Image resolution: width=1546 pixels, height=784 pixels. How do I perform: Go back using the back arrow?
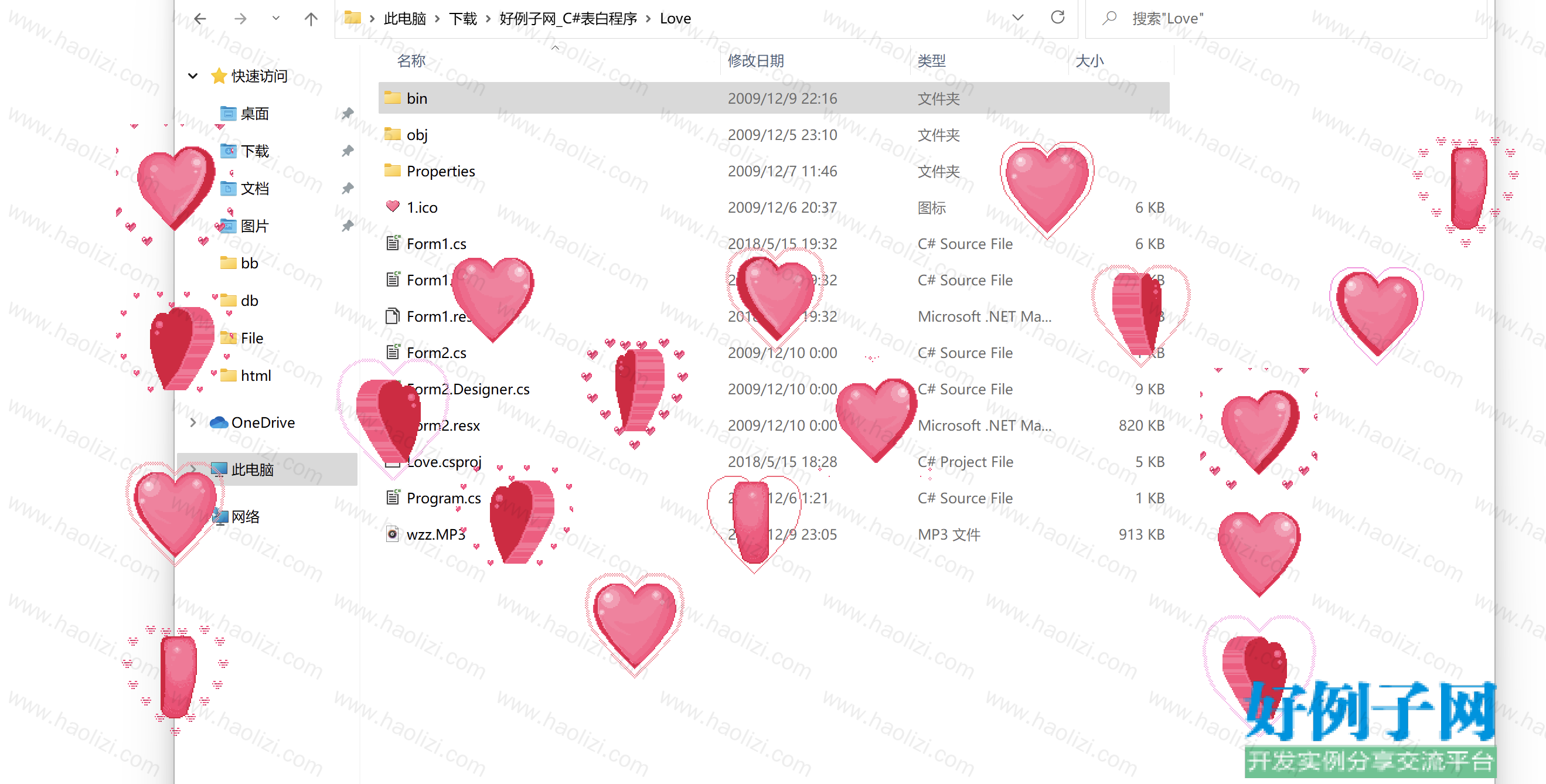[200, 19]
